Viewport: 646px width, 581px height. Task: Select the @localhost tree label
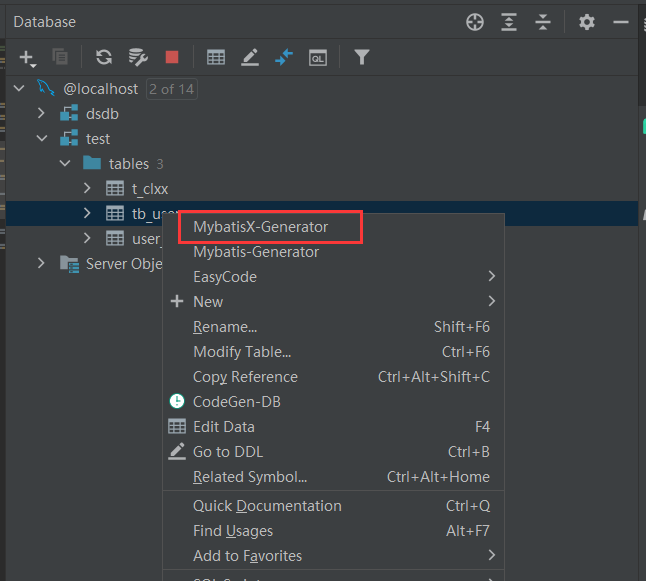pos(101,89)
